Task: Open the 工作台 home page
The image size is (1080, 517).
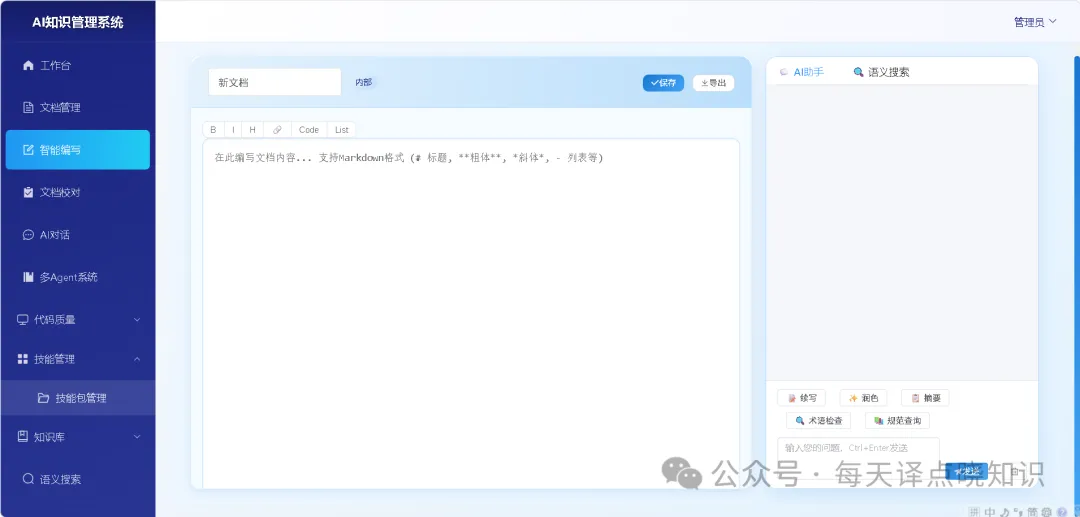Action: coord(77,65)
